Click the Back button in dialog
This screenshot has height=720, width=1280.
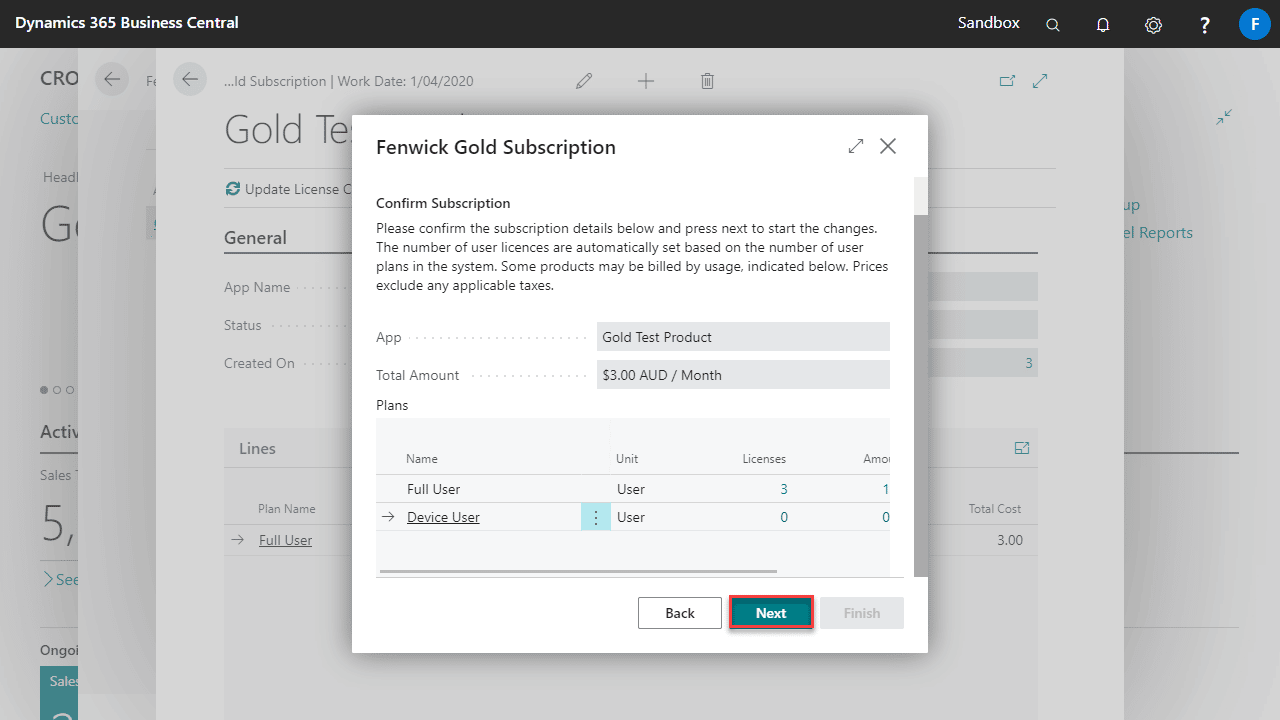click(x=680, y=613)
